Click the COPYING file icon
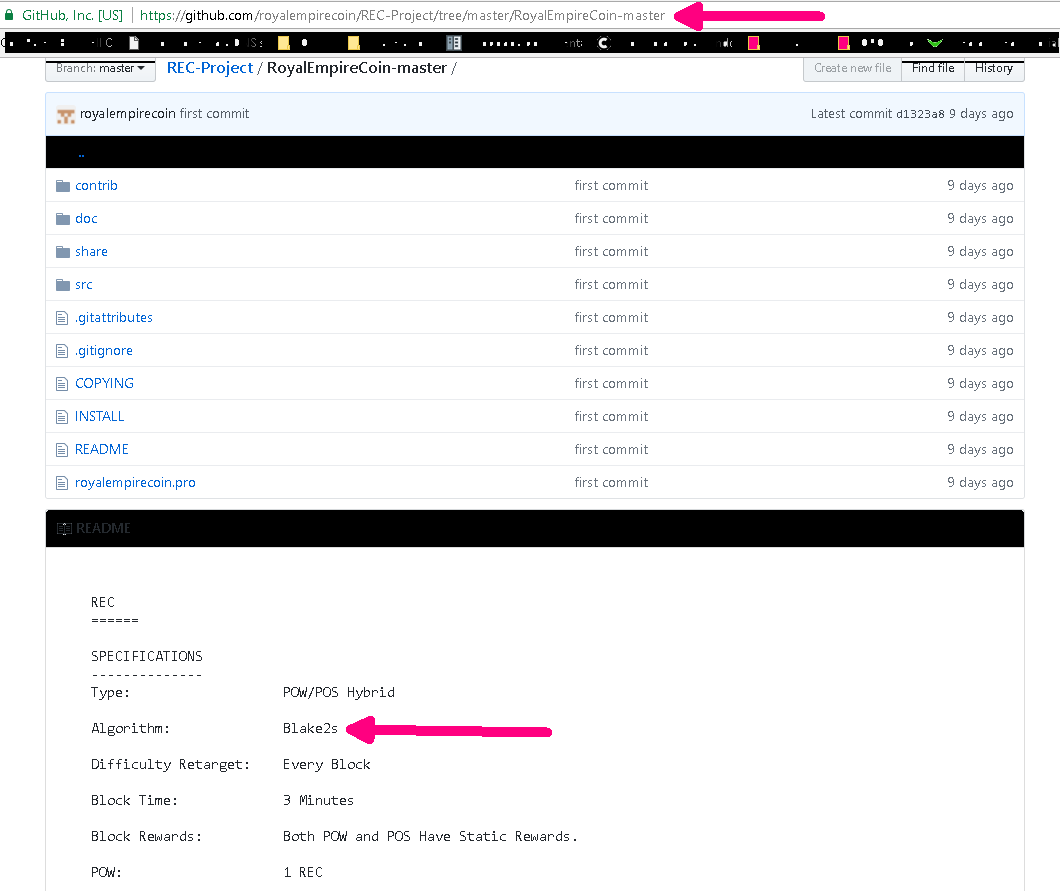The width and height of the screenshot is (1060, 891). pos(62,384)
